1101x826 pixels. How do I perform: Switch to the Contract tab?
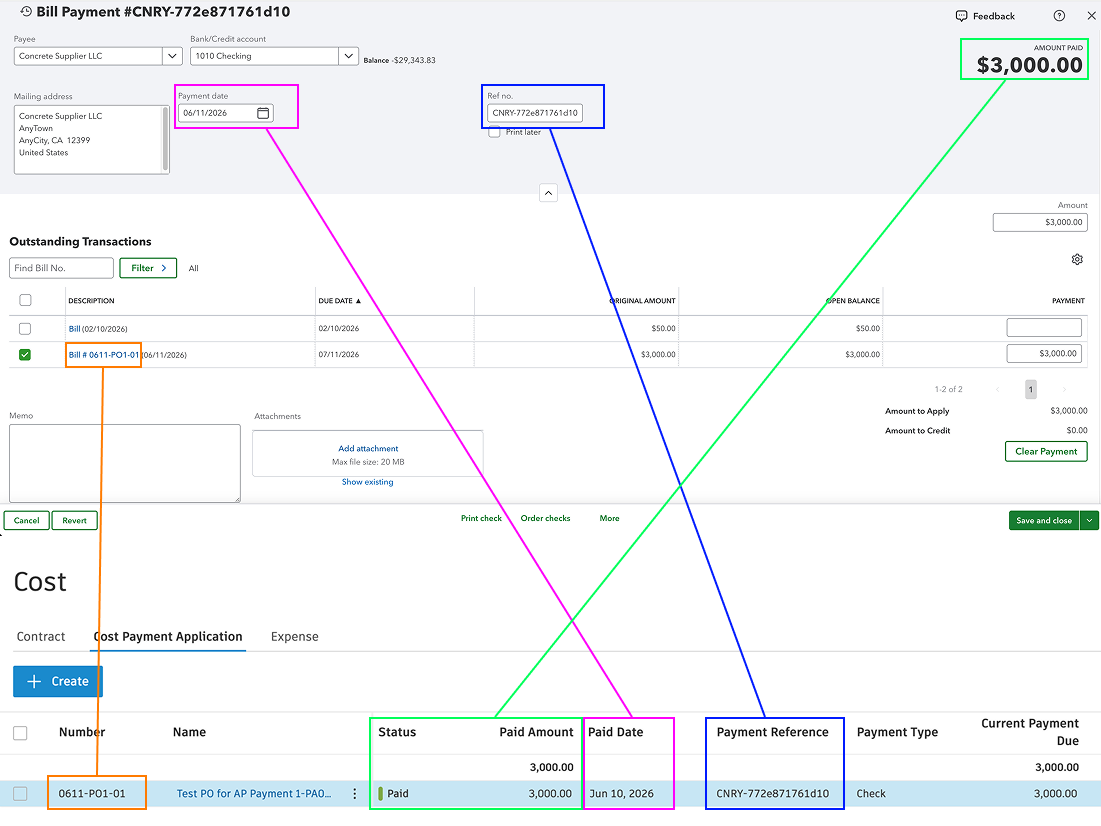tap(41, 636)
